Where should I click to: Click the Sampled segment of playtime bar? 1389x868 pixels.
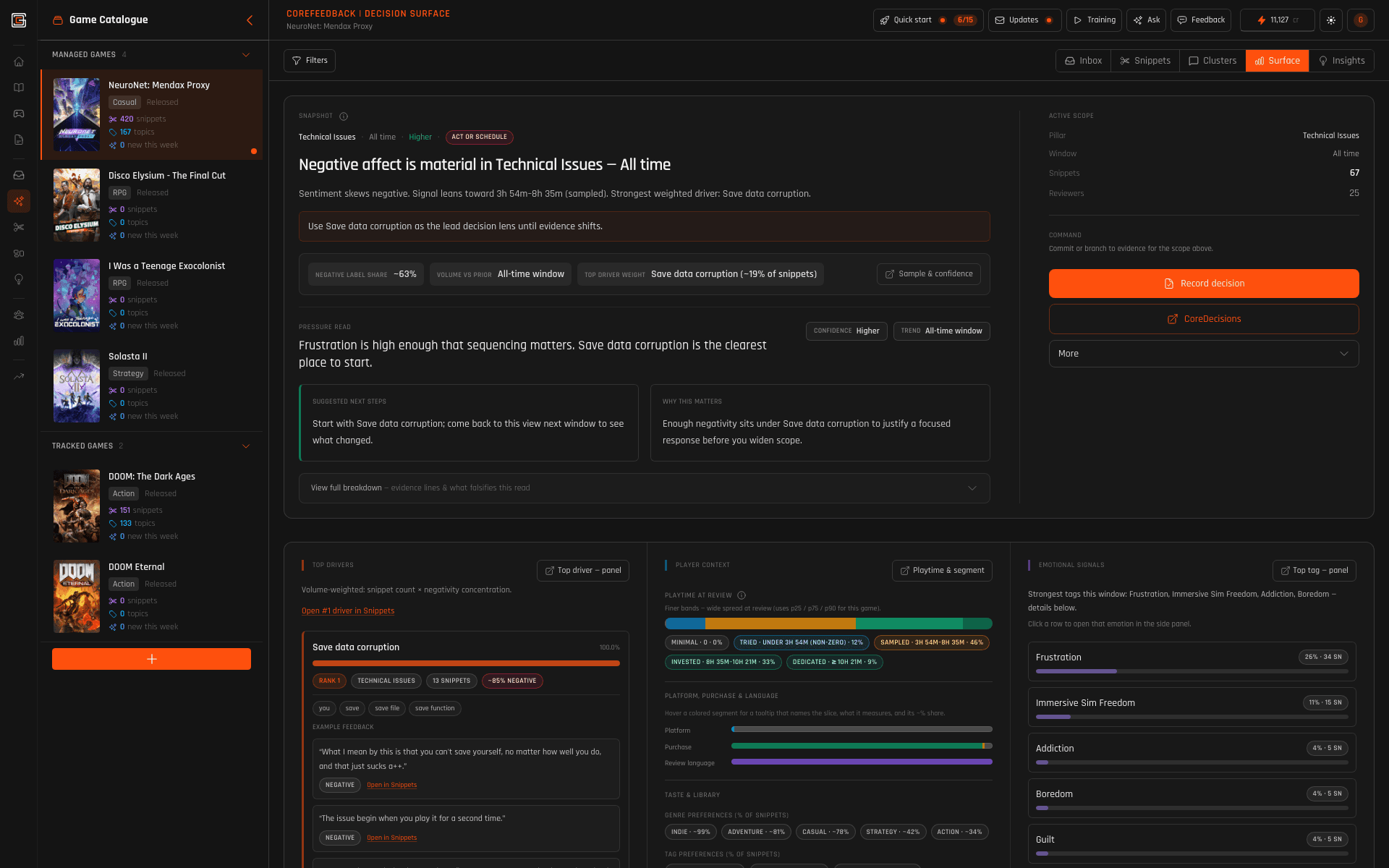click(780, 624)
